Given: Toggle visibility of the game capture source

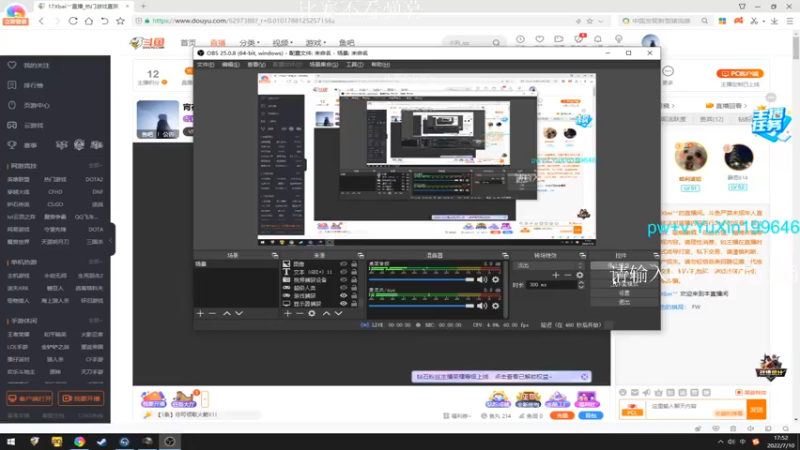Looking at the screenshot, I should (x=343, y=295).
